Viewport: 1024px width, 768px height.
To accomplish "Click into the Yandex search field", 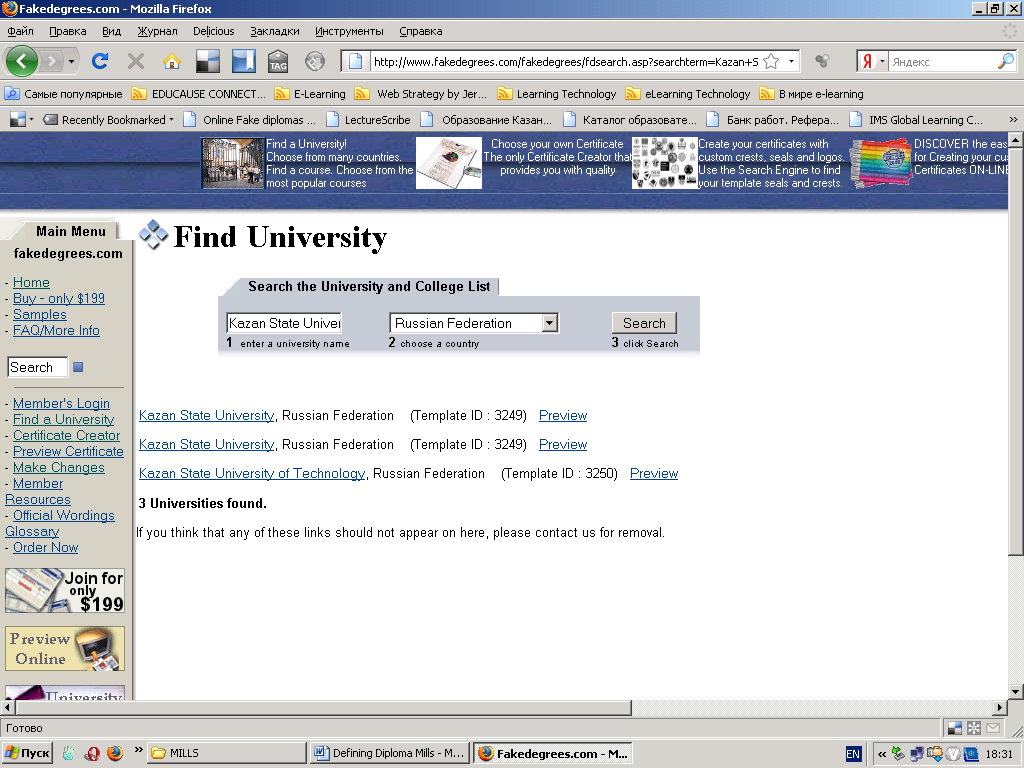I will point(942,61).
